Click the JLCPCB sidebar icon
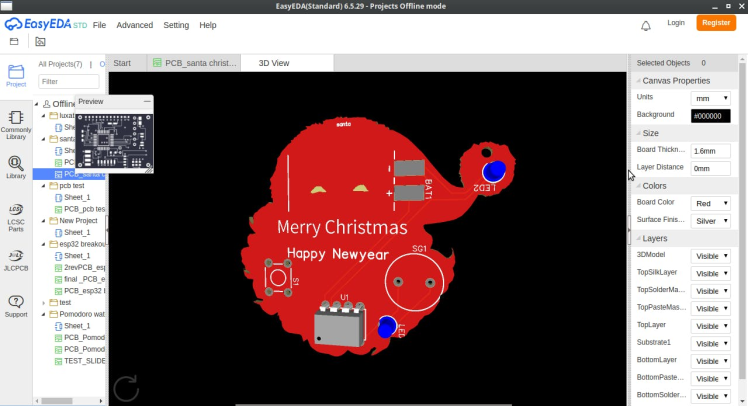Image resolution: width=748 pixels, height=406 pixels. pos(16,259)
